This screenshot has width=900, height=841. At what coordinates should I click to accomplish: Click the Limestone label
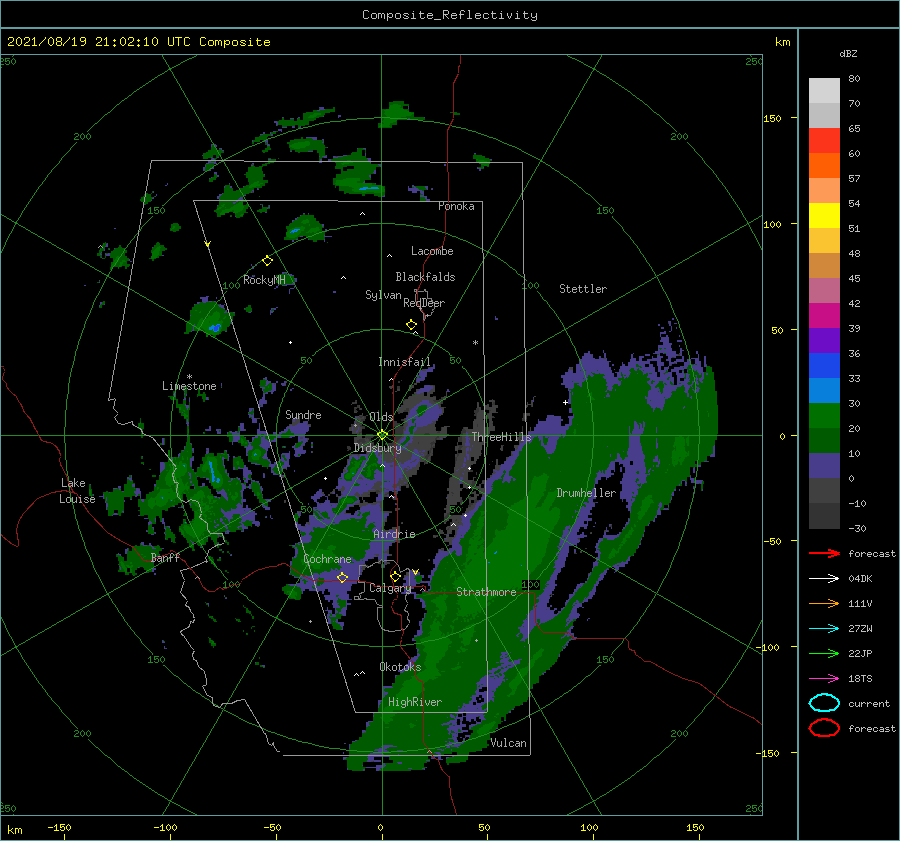coord(189,386)
